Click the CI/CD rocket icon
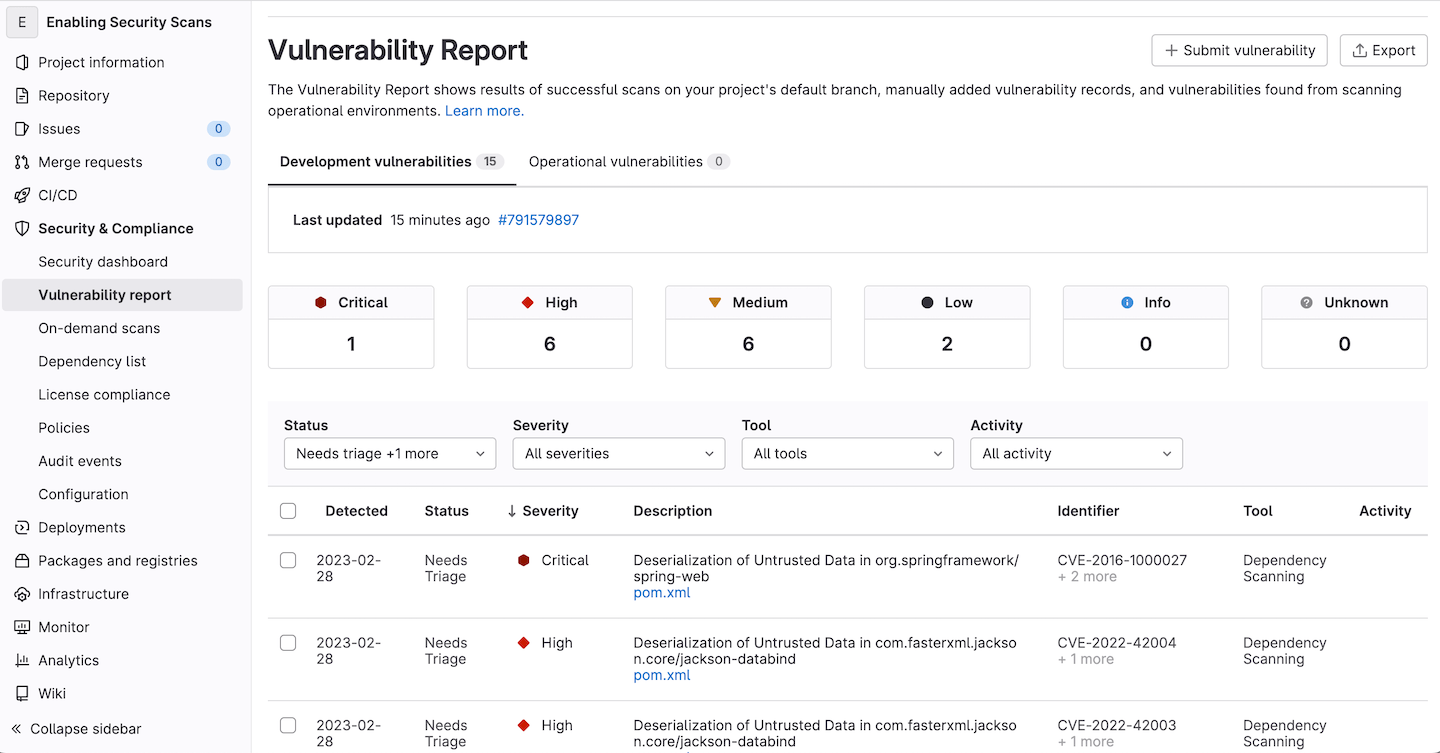Screen dimensions: 1440x753 pyautogui.click(x=22, y=195)
